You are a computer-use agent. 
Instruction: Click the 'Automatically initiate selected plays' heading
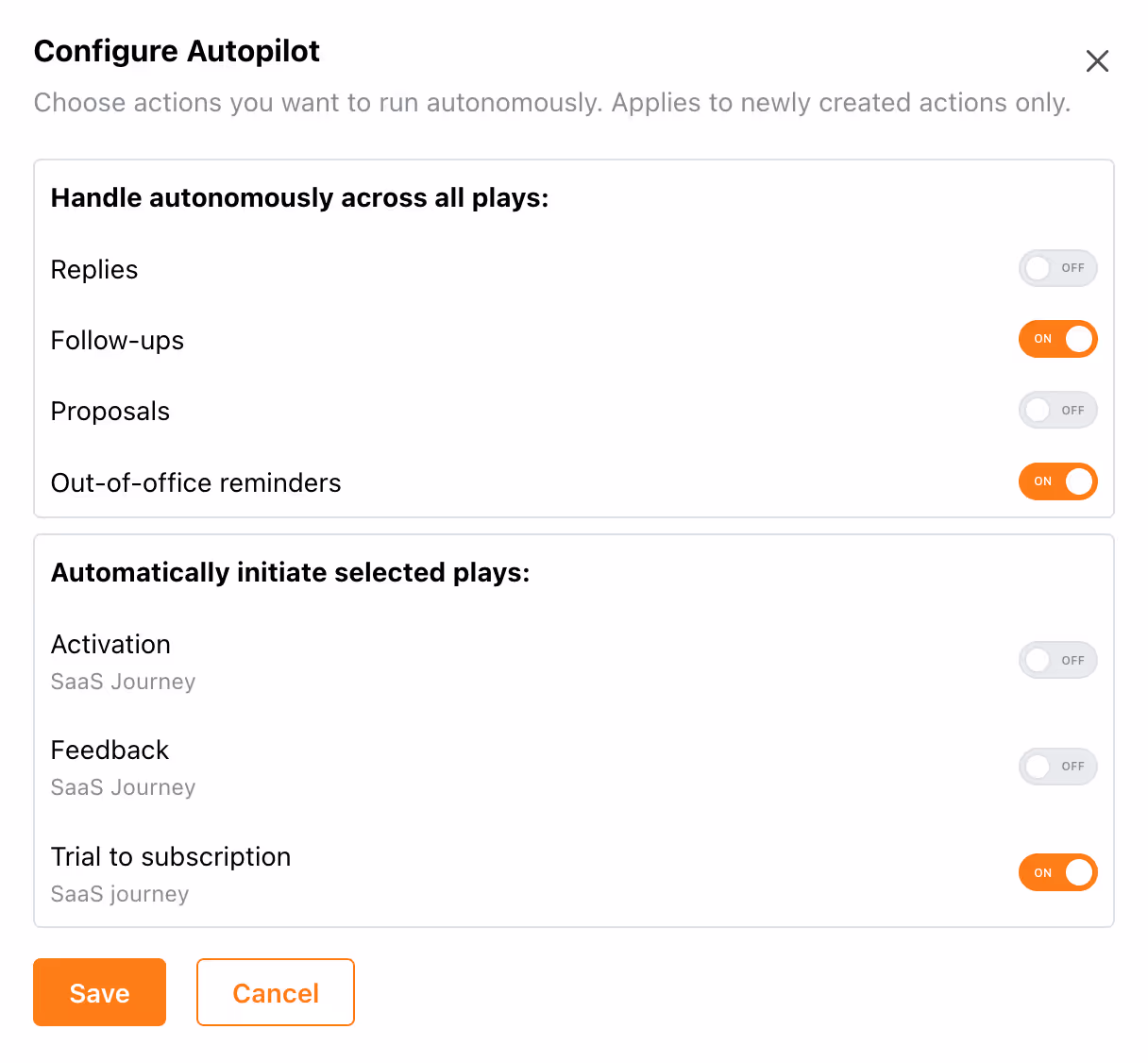click(x=290, y=573)
